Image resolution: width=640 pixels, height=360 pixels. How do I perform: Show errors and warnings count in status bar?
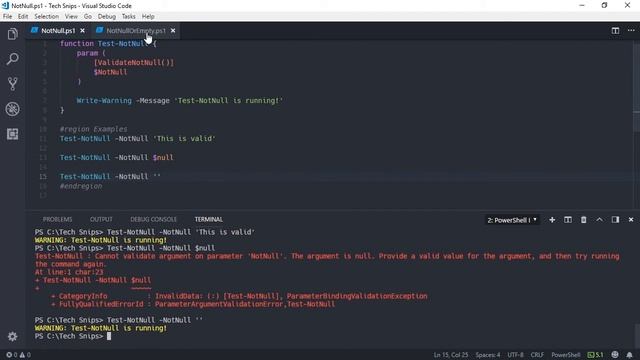18,355
